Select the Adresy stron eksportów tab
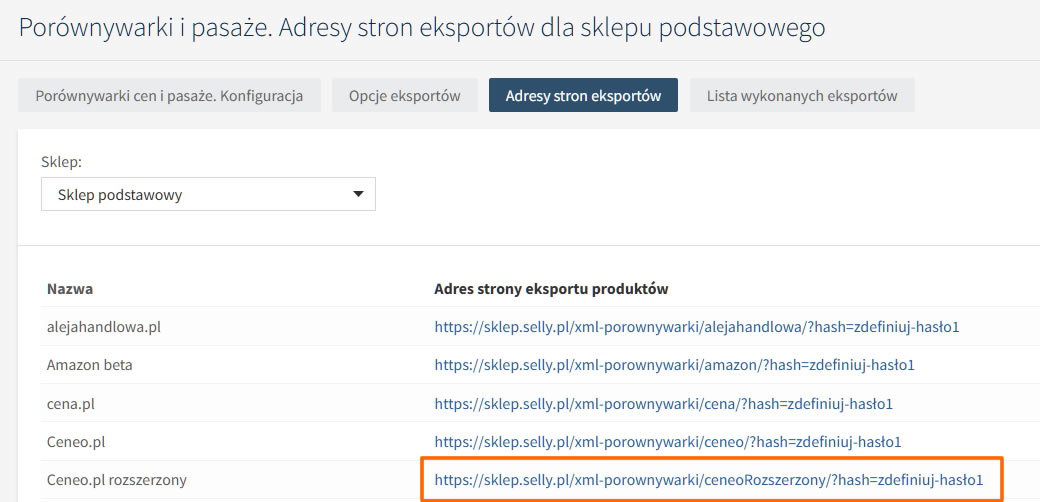Image resolution: width=1040 pixels, height=502 pixels. coord(583,96)
